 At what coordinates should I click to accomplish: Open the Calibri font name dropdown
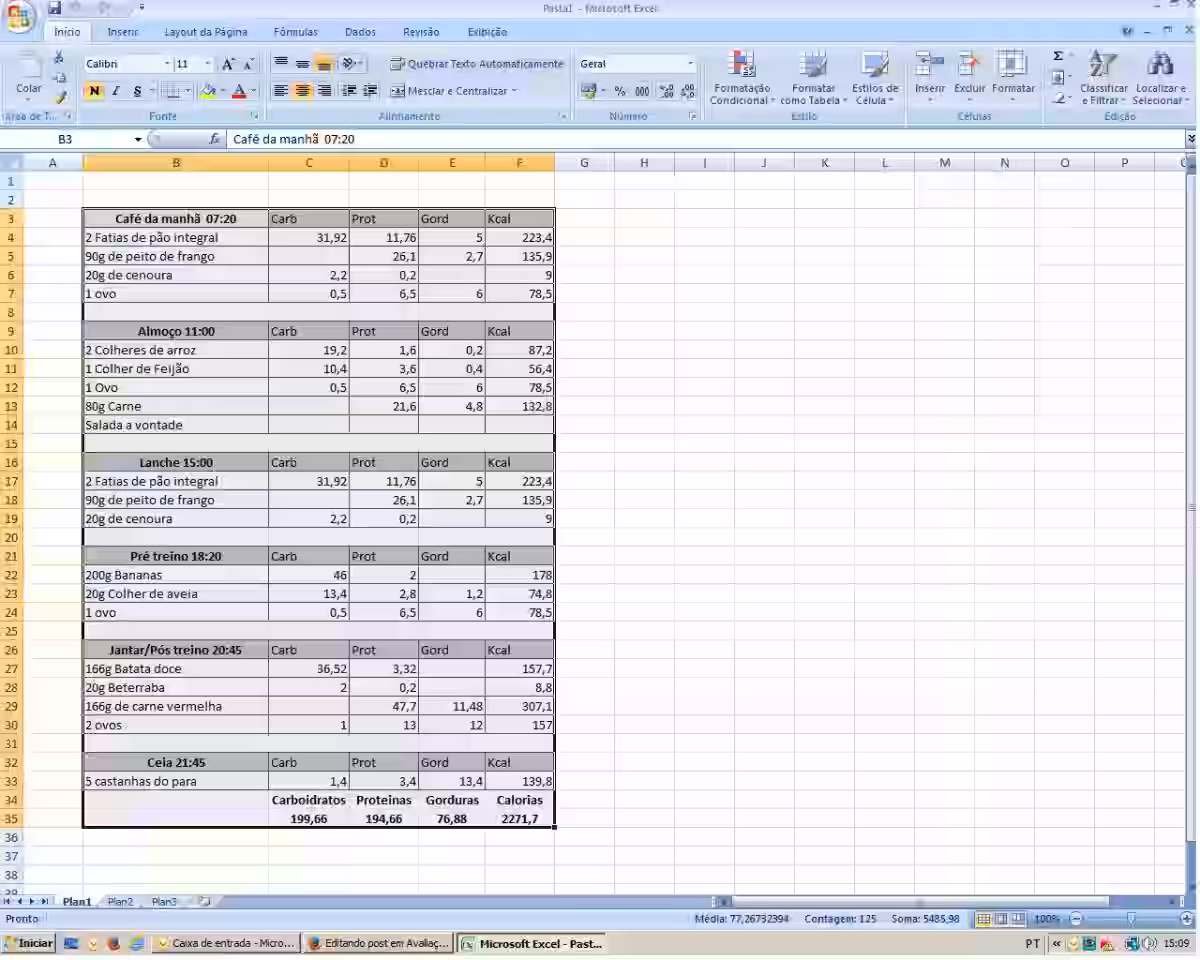(167, 64)
